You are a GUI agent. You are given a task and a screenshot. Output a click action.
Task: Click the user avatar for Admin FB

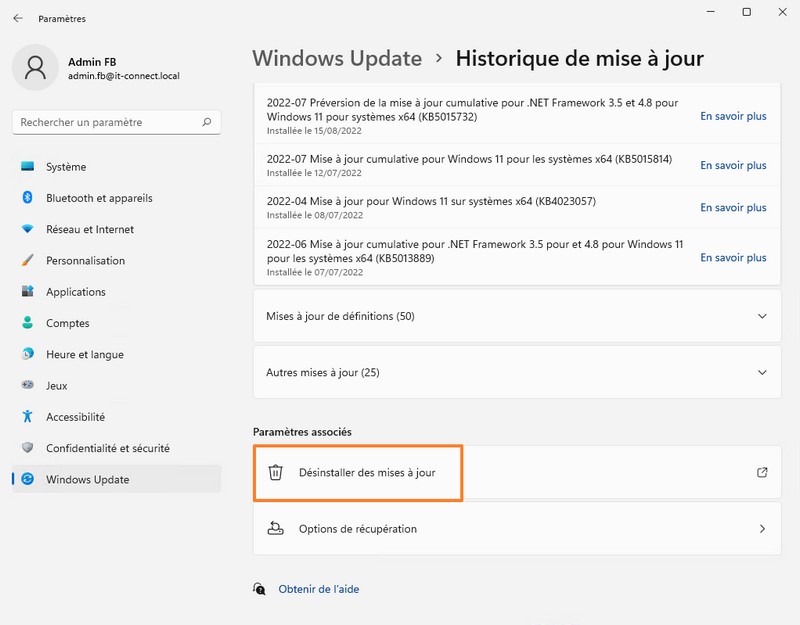point(34,70)
